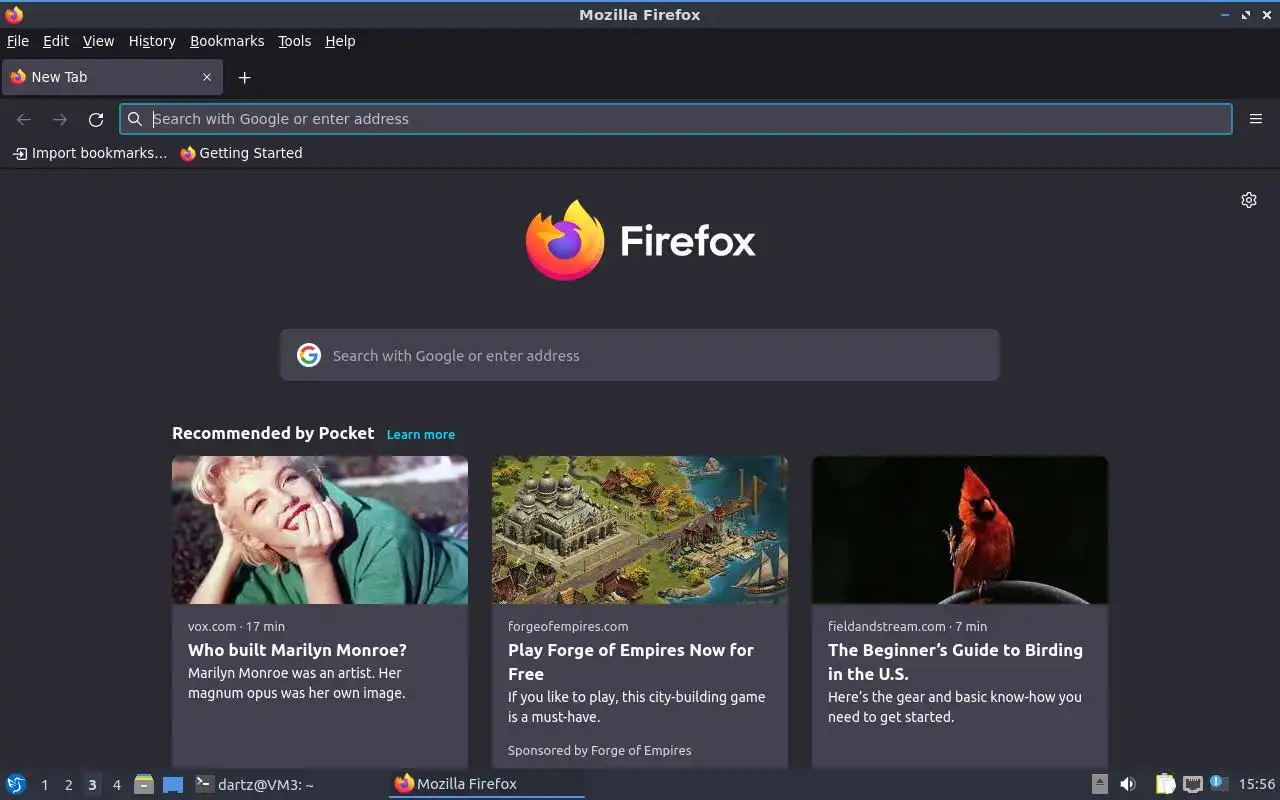Open a new tab with the plus button
The height and width of the screenshot is (800, 1280).
click(244, 77)
